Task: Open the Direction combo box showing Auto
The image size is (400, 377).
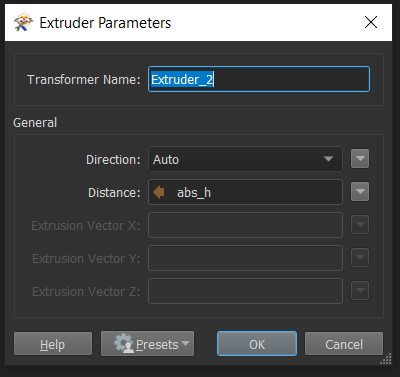Action: 245,159
